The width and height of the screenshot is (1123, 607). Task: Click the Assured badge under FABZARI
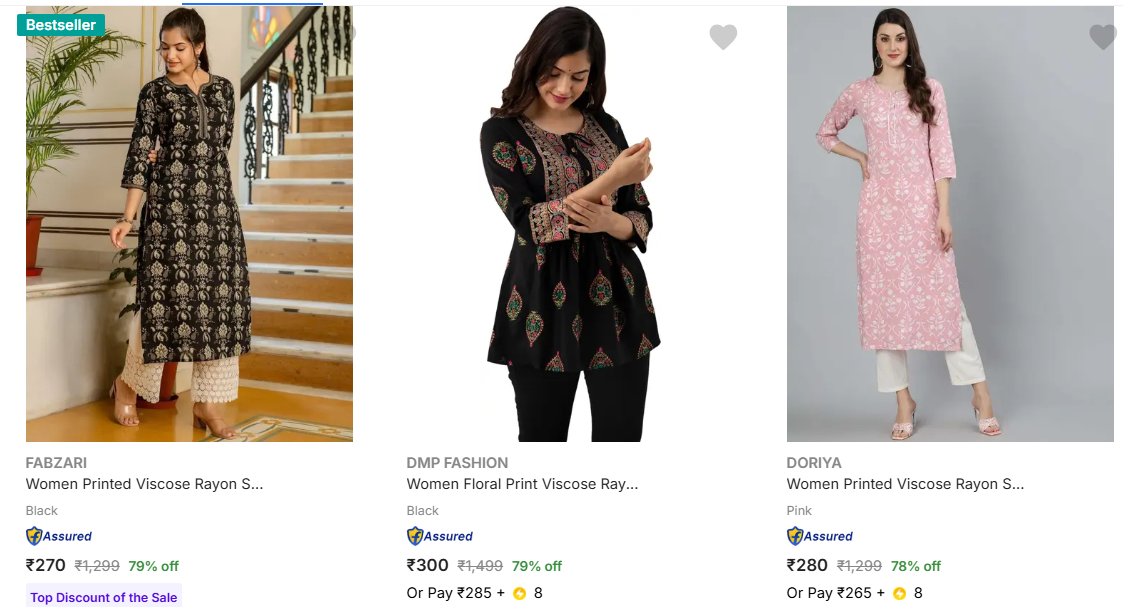59,536
